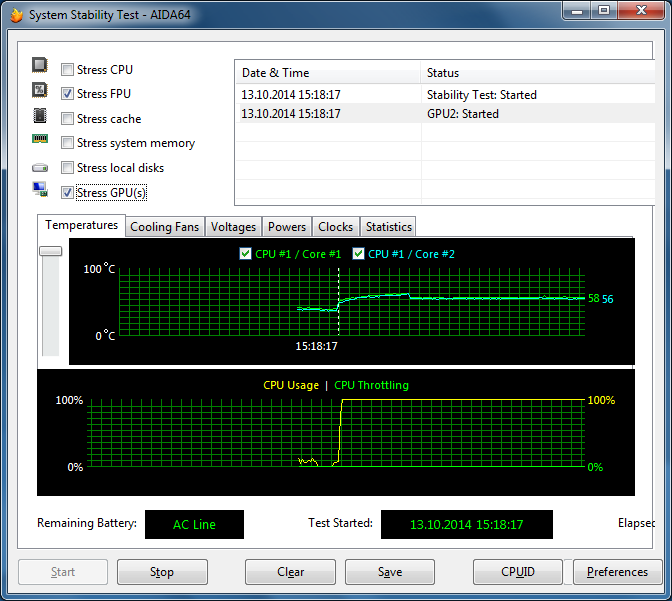The height and width of the screenshot is (601, 672).
Task: Enable the Stress system memory checkbox
Action: coord(67,142)
